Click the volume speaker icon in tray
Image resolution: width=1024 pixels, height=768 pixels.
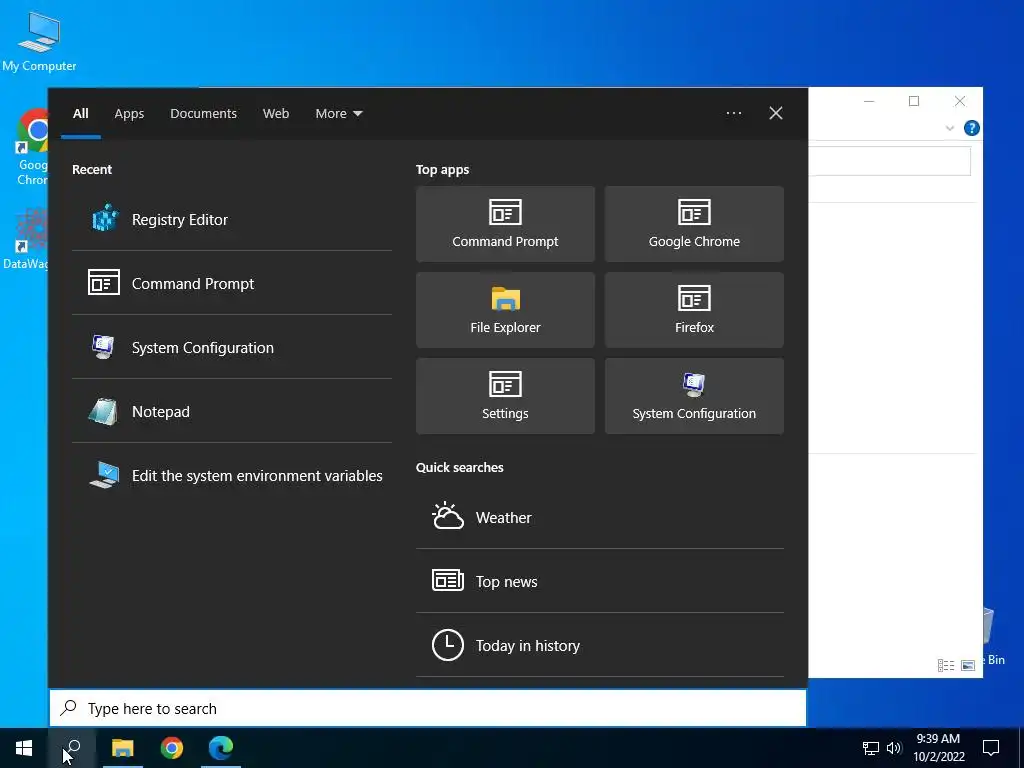click(893, 748)
